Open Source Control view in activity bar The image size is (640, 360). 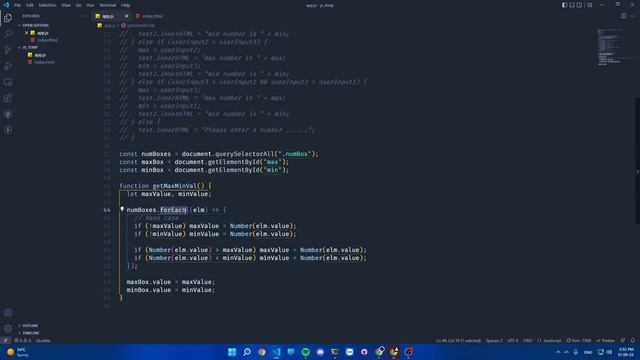click(x=8, y=50)
